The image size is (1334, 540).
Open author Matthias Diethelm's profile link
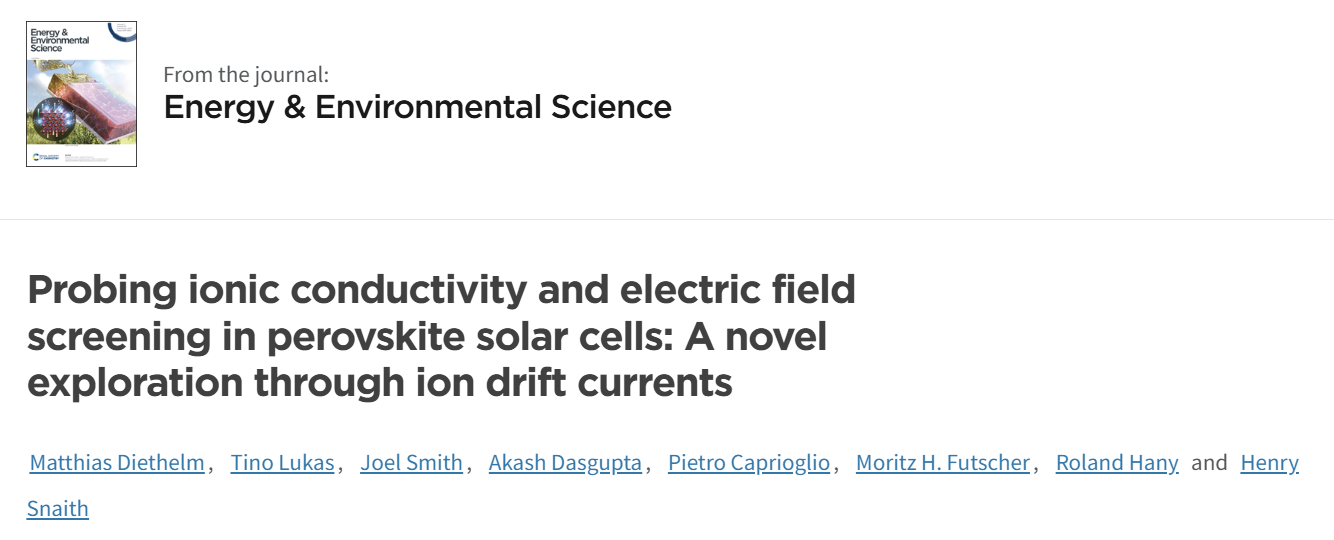pyautogui.click(x=117, y=462)
